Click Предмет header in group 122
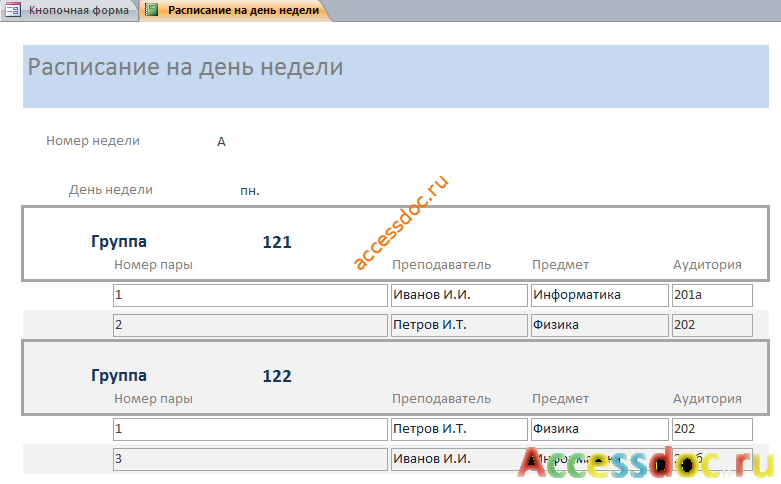 (x=560, y=399)
